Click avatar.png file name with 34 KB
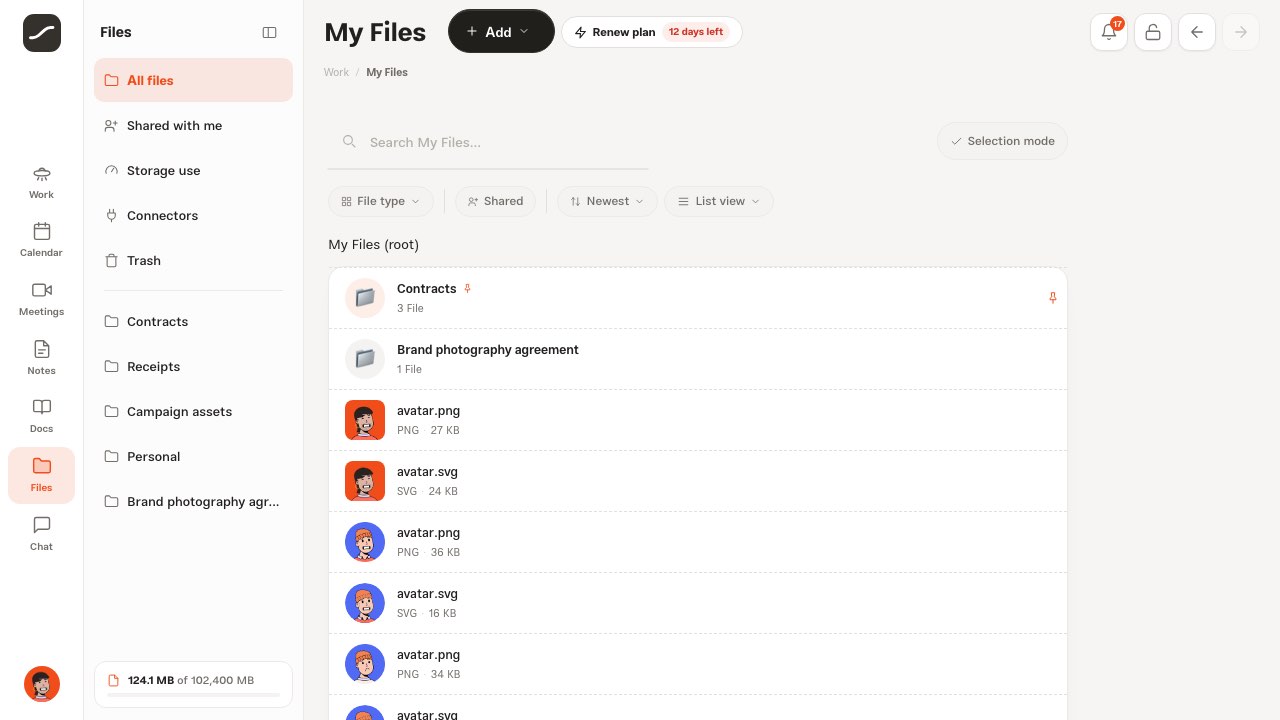Screen dimensions: 1280x720 [428, 655]
